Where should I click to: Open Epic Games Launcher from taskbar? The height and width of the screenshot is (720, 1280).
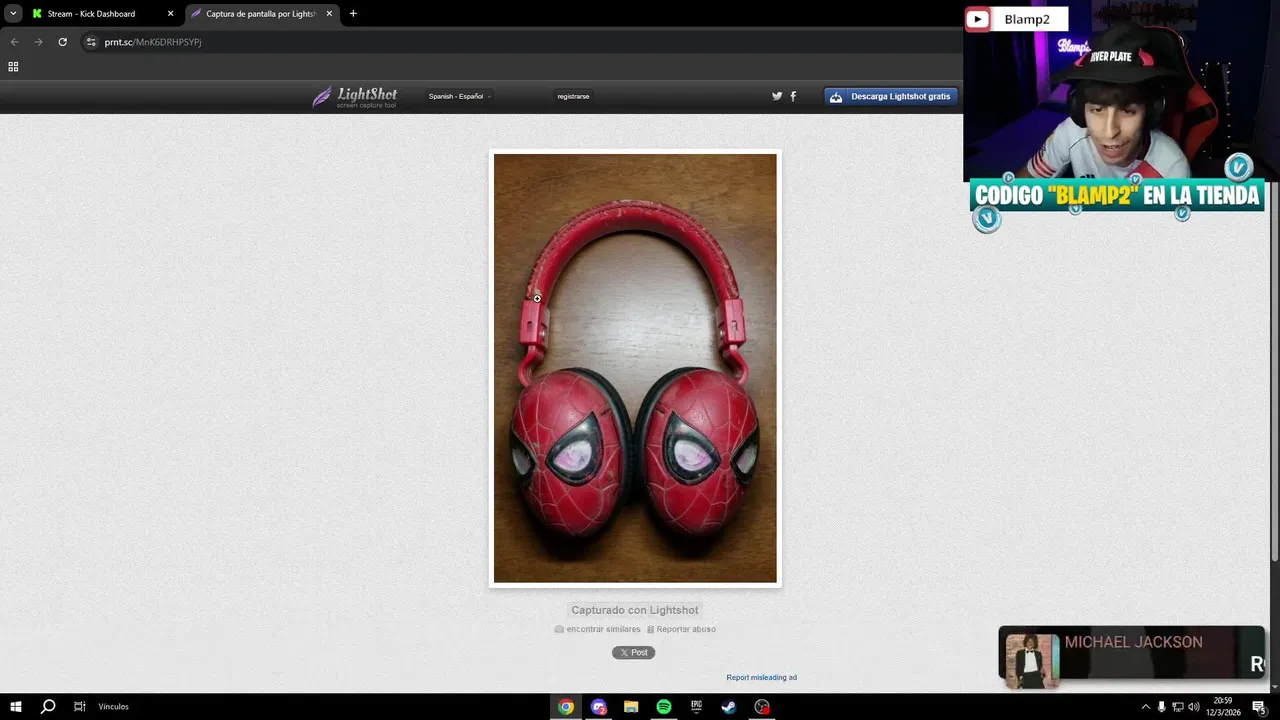696,707
